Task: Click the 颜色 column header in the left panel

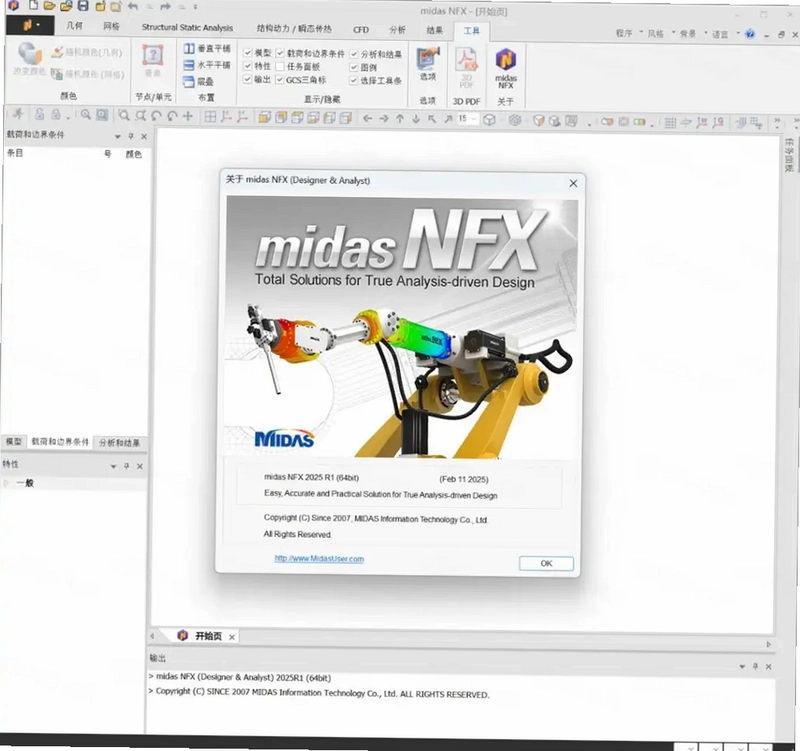Action: (133, 154)
